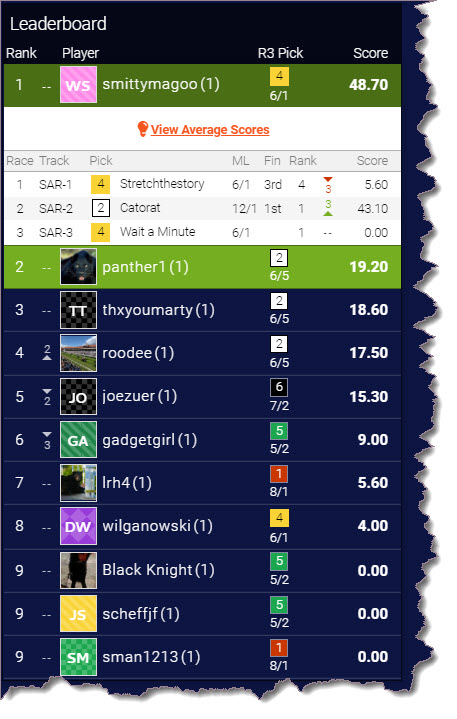This screenshot has height=719, width=457.
Task: Click joezuer's black 6 pick badge
Action: [x=279, y=388]
